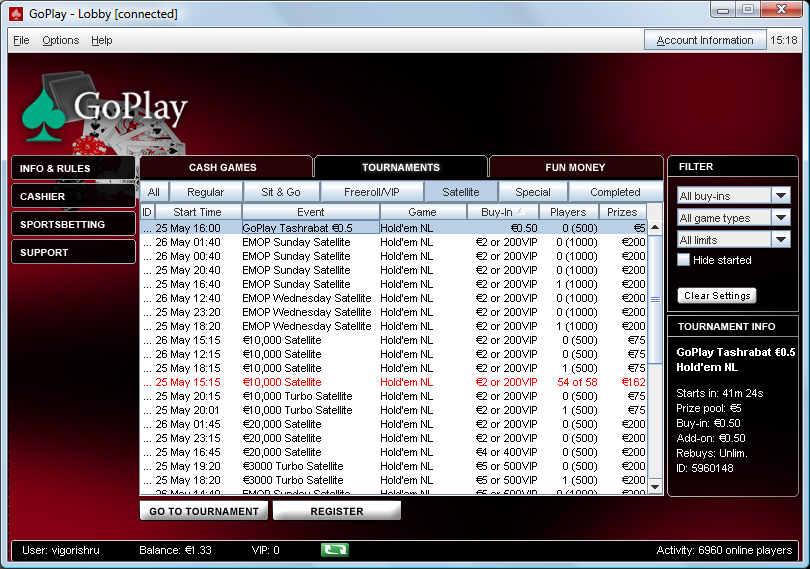The image size is (810, 569).
Task: Open the Options menu
Action: (60, 40)
